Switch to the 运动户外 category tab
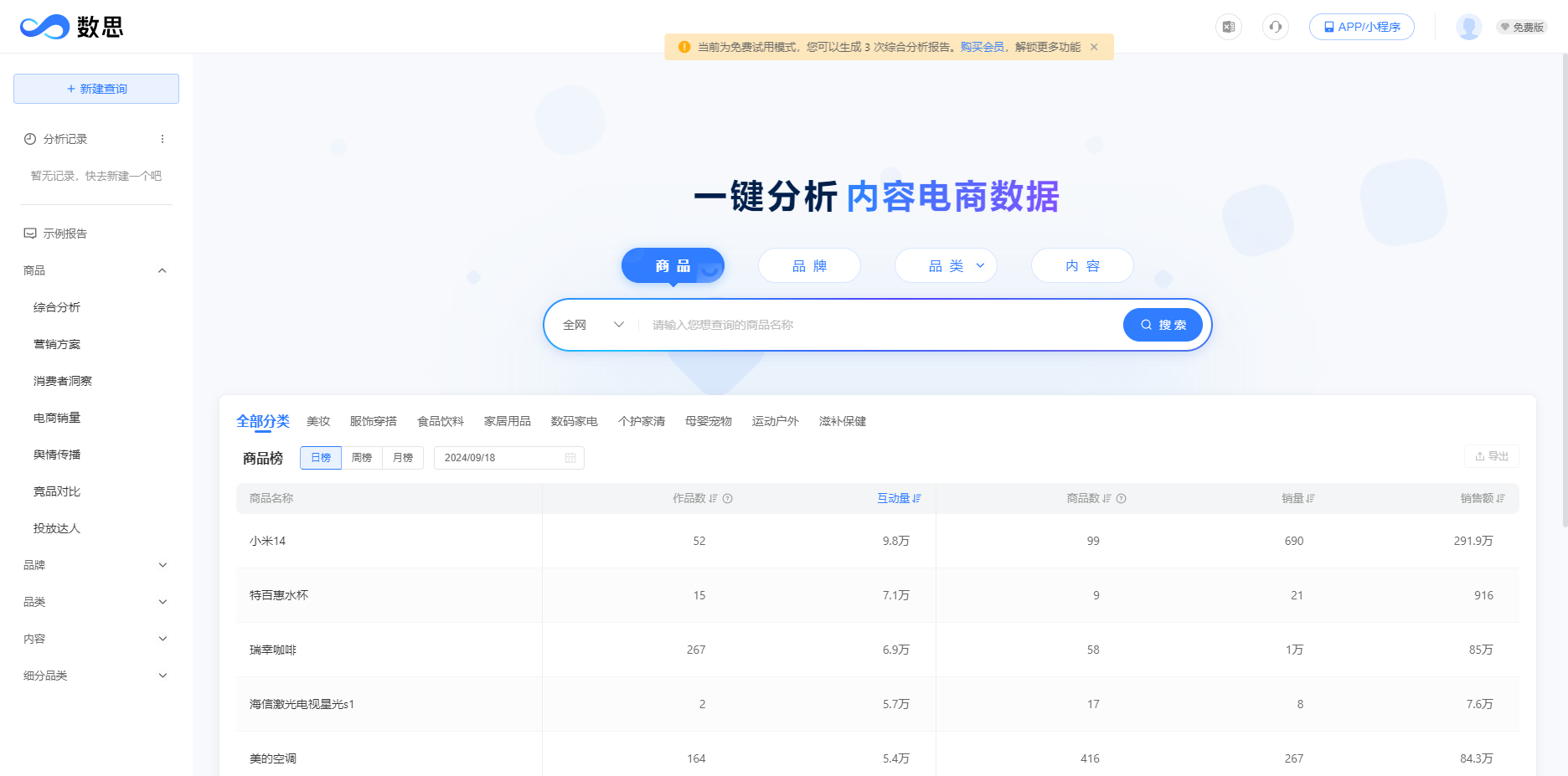This screenshot has width=1568, height=776. [776, 421]
